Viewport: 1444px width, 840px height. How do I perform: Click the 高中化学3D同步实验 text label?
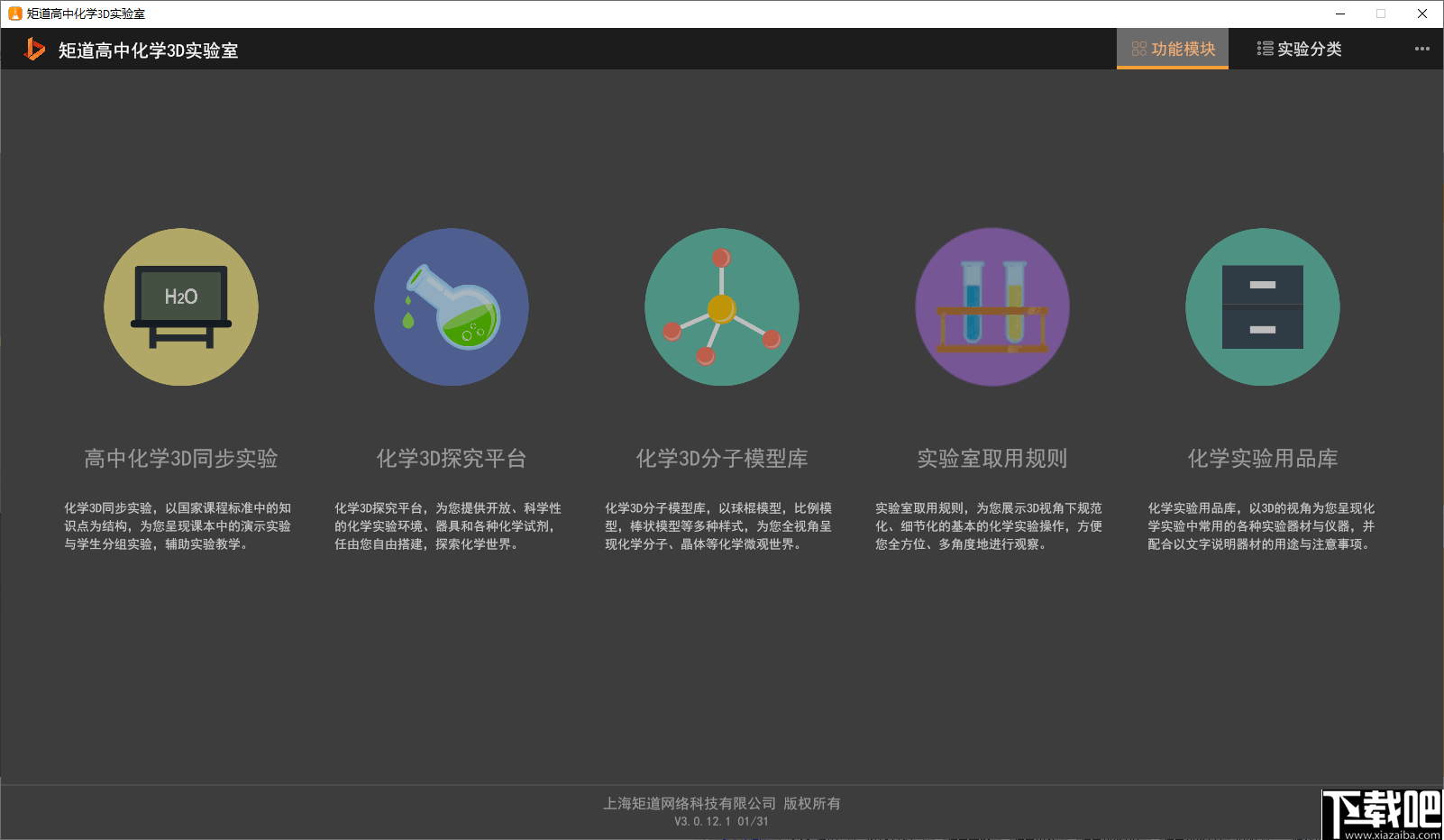181,459
